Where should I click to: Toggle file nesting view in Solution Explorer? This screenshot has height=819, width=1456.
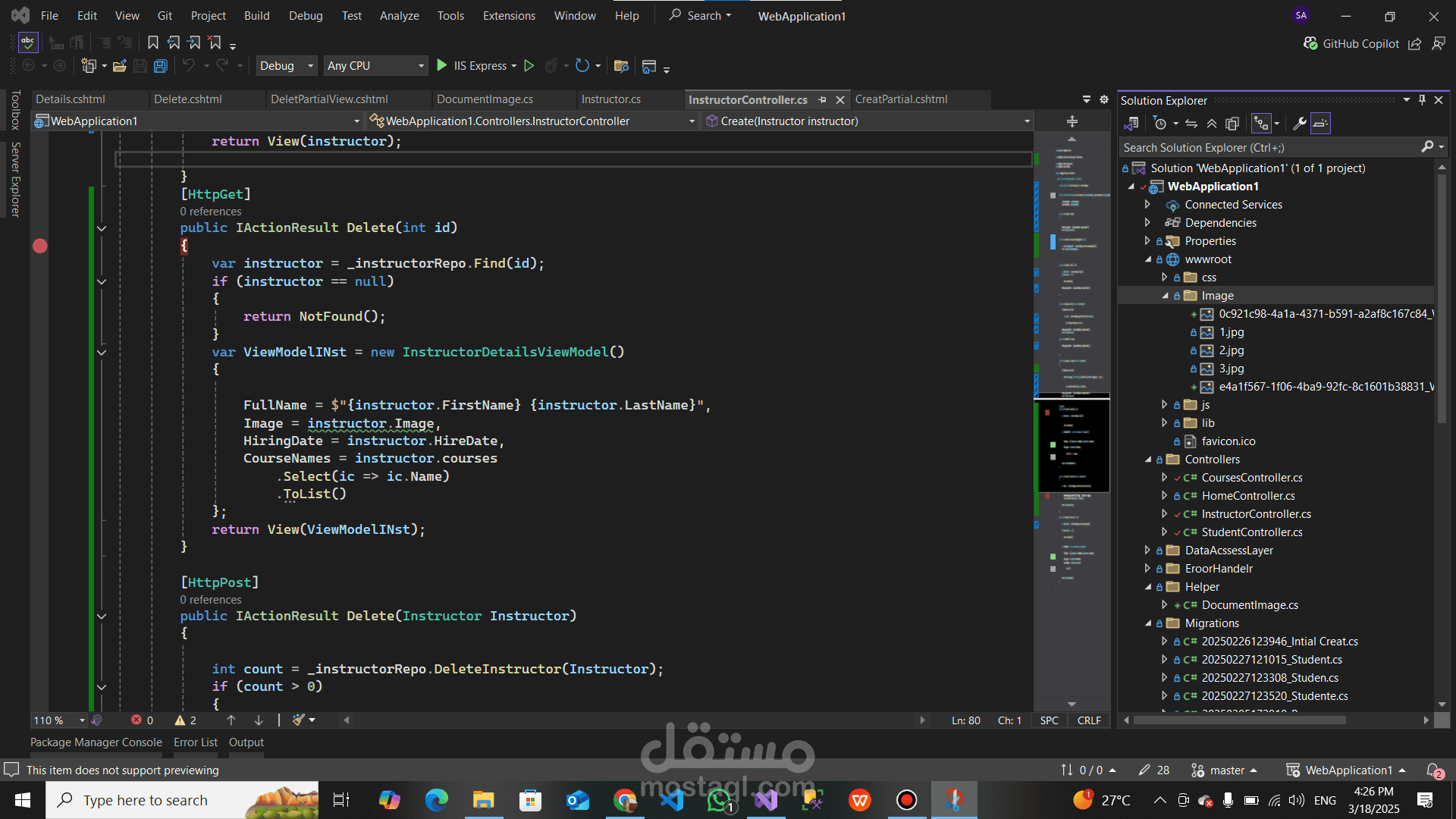pyautogui.click(x=1261, y=124)
